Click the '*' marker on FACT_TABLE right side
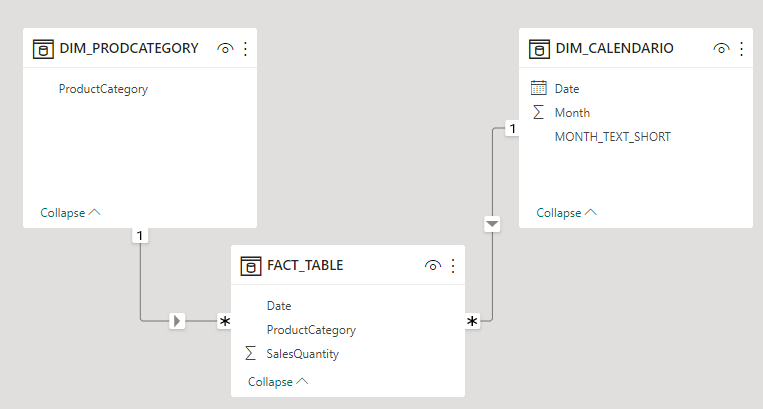Viewport: 763px width, 409px height. click(x=472, y=321)
